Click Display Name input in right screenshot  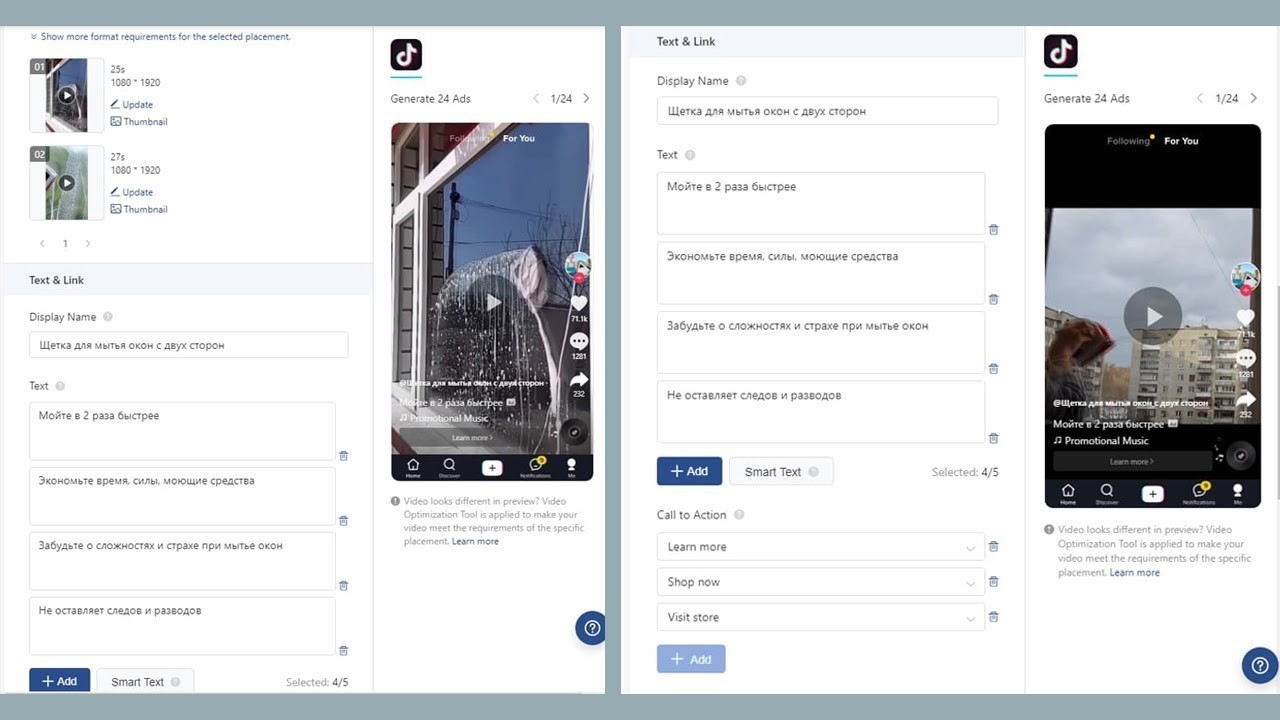(x=827, y=111)
